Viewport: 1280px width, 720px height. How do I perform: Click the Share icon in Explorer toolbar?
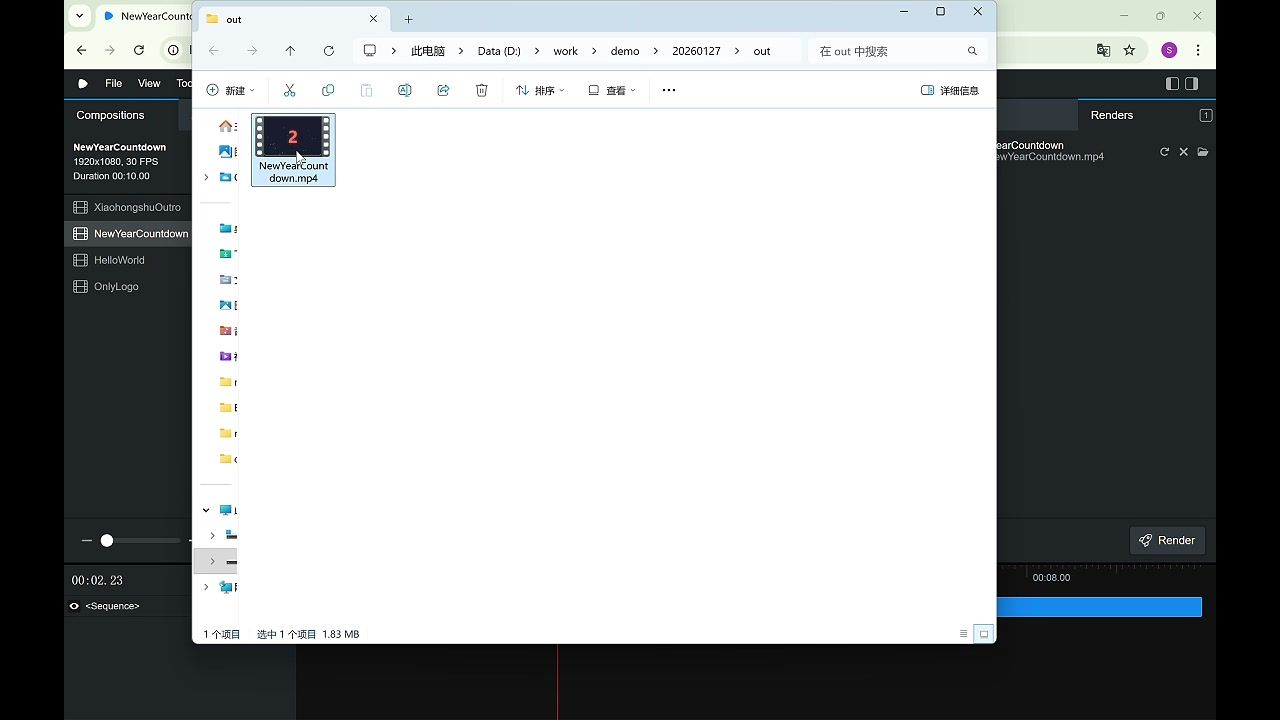(443, 90)
